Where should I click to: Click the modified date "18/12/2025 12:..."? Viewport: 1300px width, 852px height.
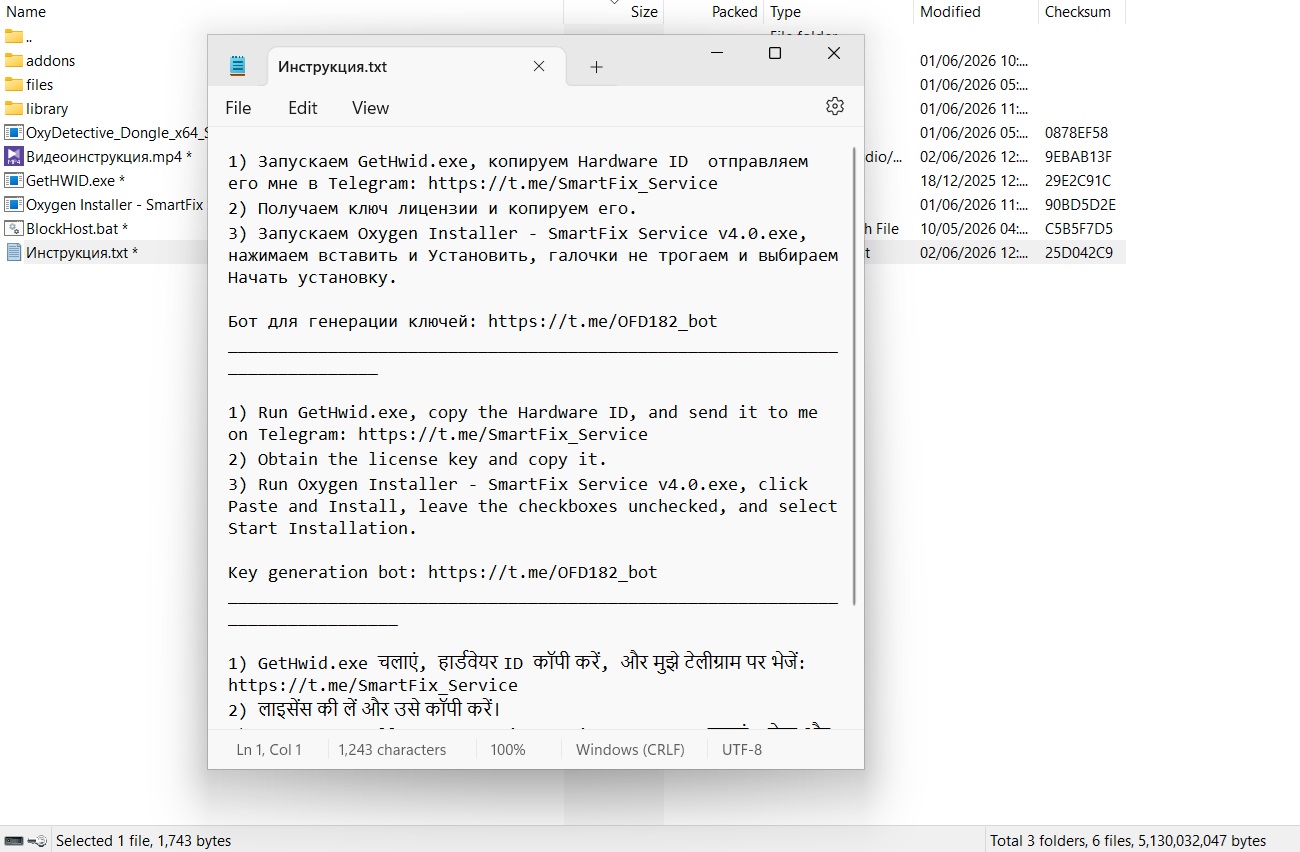[974, 181]
